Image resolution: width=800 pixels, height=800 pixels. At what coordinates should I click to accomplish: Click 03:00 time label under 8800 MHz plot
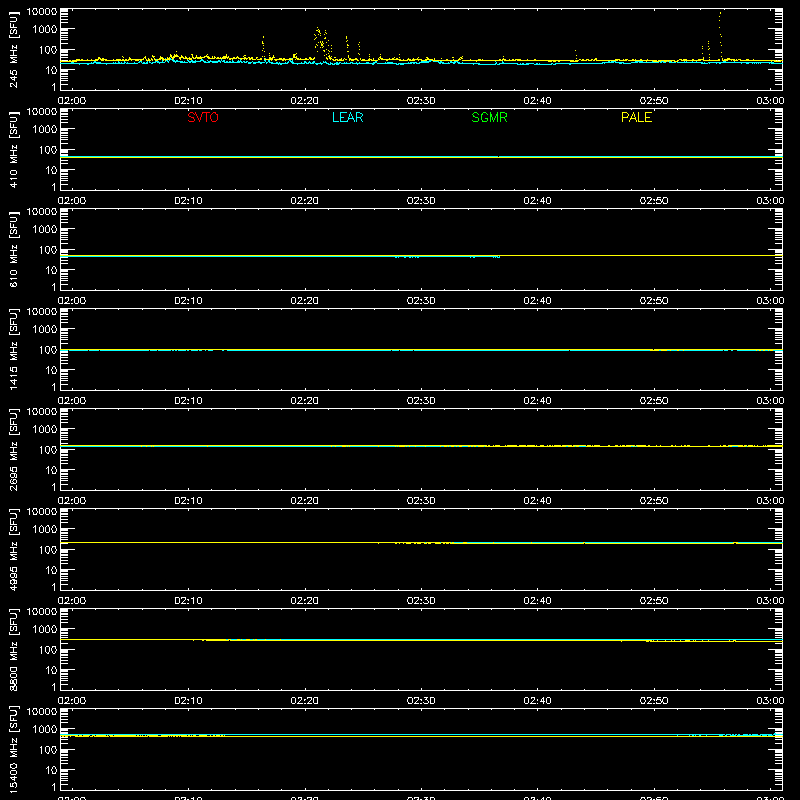(x=770, y=701)
